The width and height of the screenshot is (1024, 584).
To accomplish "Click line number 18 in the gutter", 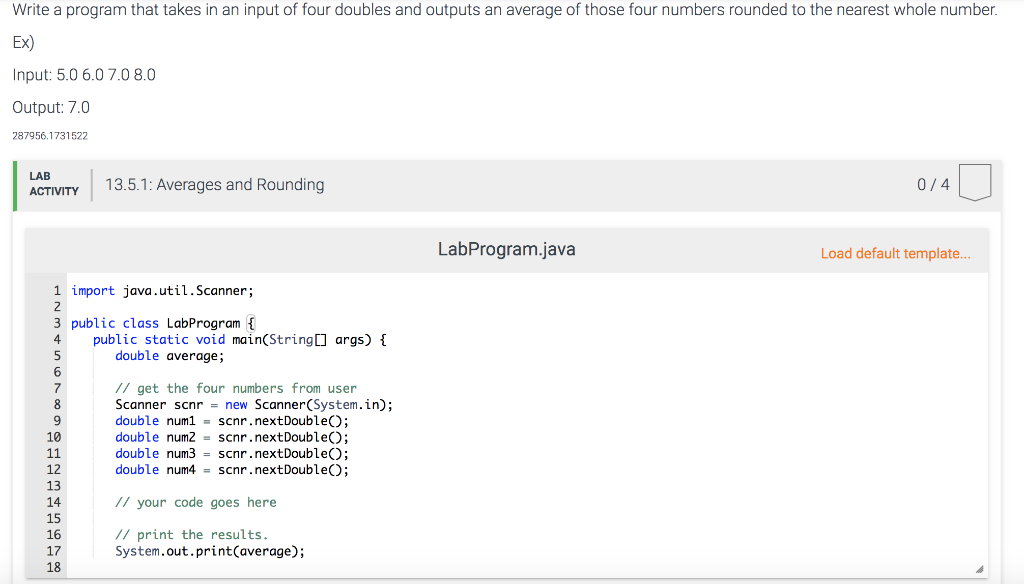I will [54, 568].
